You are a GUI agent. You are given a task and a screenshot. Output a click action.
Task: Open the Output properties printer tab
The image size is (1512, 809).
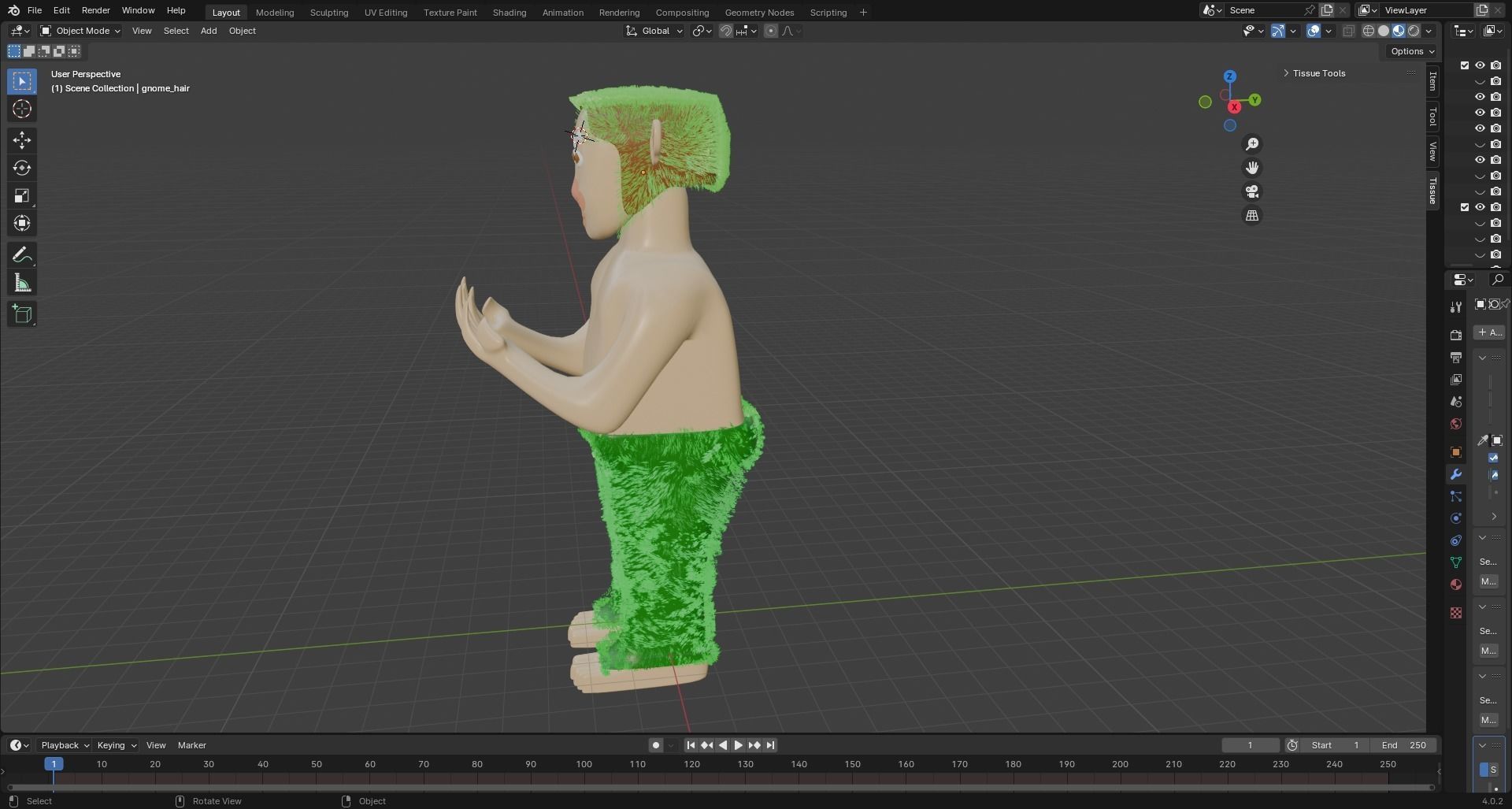pyautogui.click(x=1455, y=358)
